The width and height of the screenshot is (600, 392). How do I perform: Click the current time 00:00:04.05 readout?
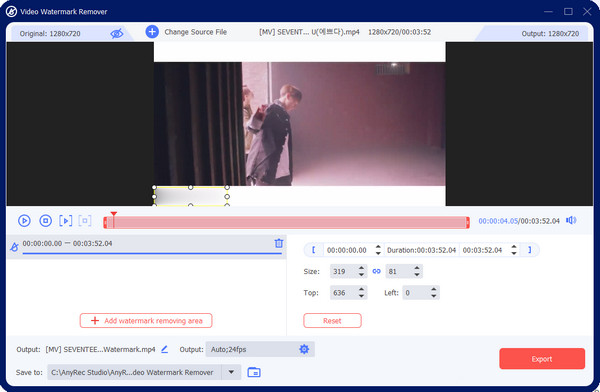pos(498,221)
